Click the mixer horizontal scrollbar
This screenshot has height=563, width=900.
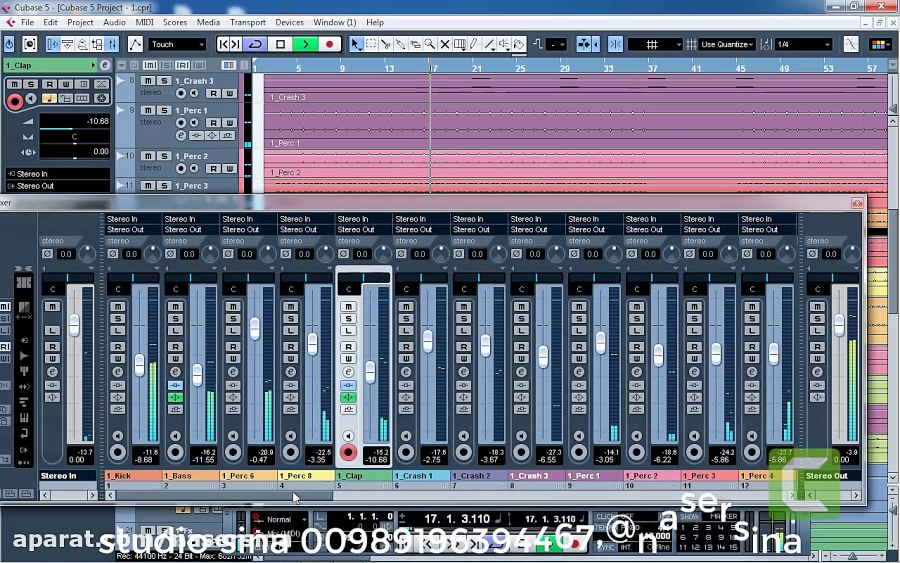(x=224, y=495)
